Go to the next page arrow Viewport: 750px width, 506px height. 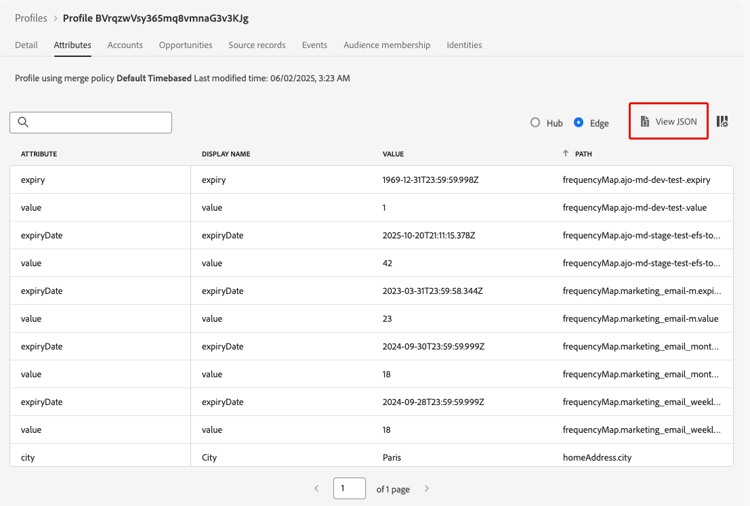click(x=427, y=489)
